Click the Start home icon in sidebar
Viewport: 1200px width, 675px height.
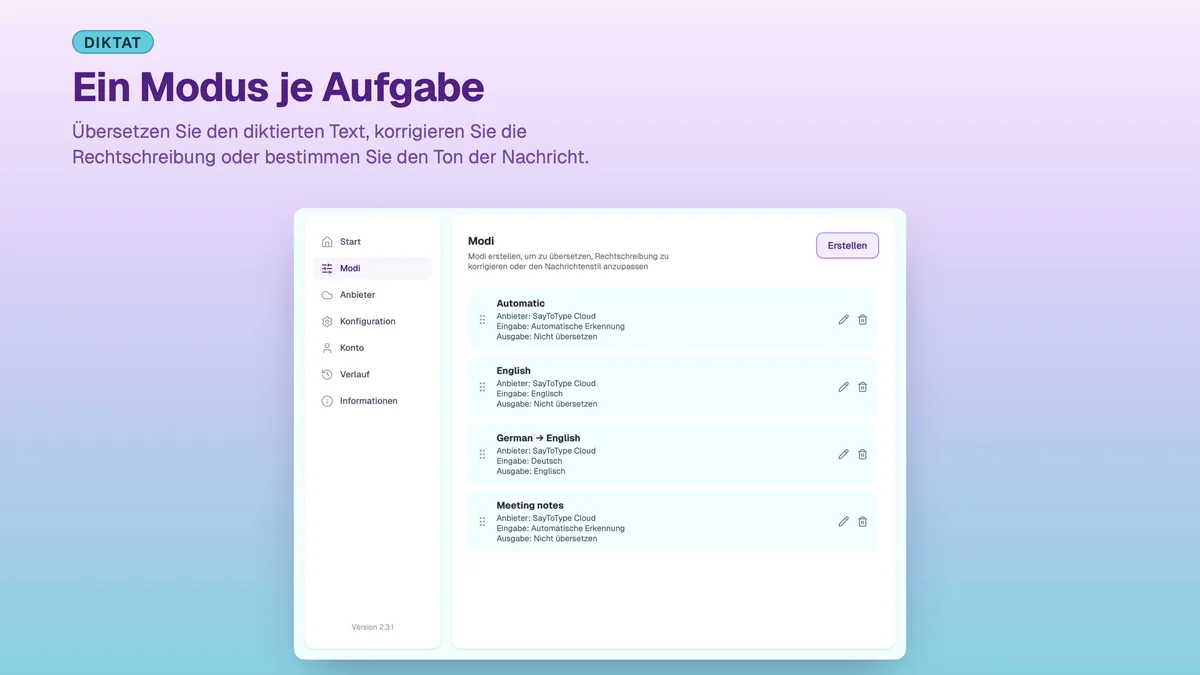coord(327,242)
